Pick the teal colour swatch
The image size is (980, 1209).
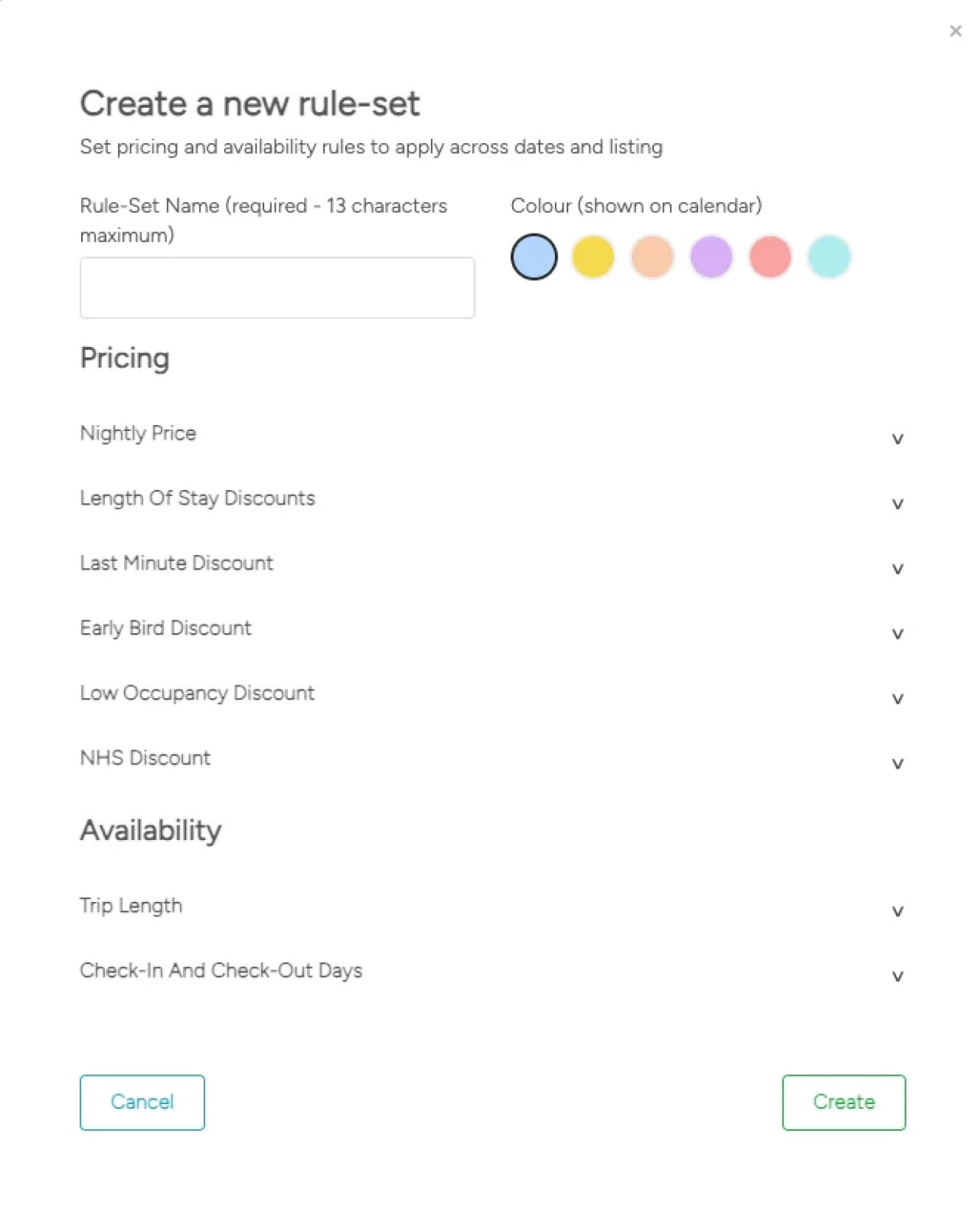point(829,257)
